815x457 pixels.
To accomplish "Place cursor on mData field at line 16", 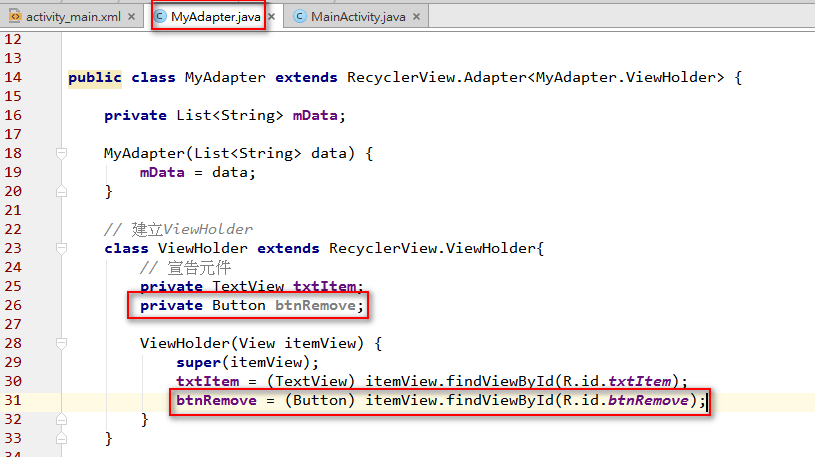I will click(316, 115).
